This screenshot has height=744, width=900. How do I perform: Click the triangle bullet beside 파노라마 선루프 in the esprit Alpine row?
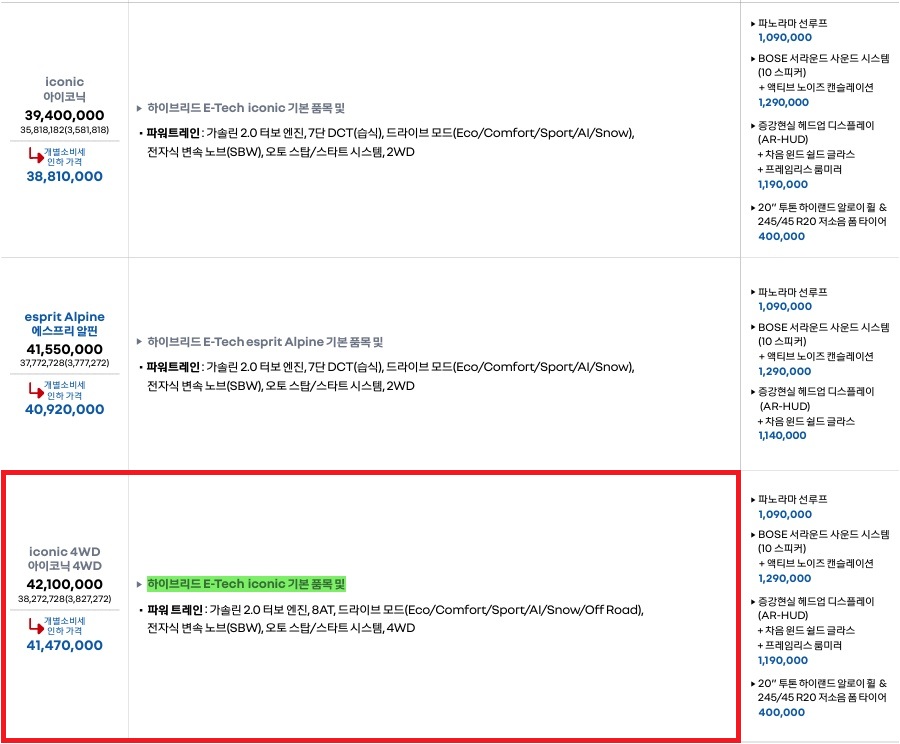[753, 292]
